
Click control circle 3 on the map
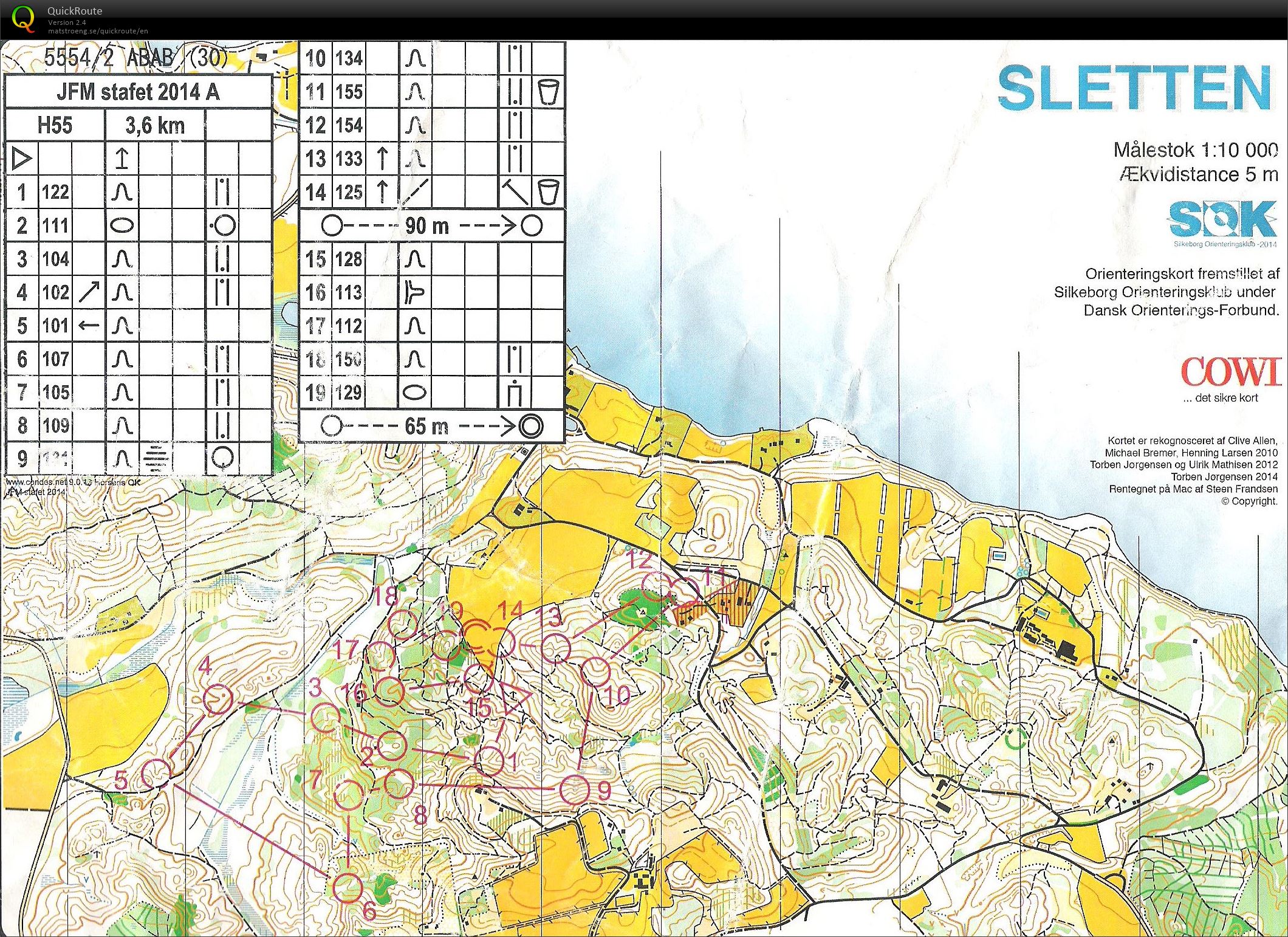pyautogui.click(x=326, y=719)
